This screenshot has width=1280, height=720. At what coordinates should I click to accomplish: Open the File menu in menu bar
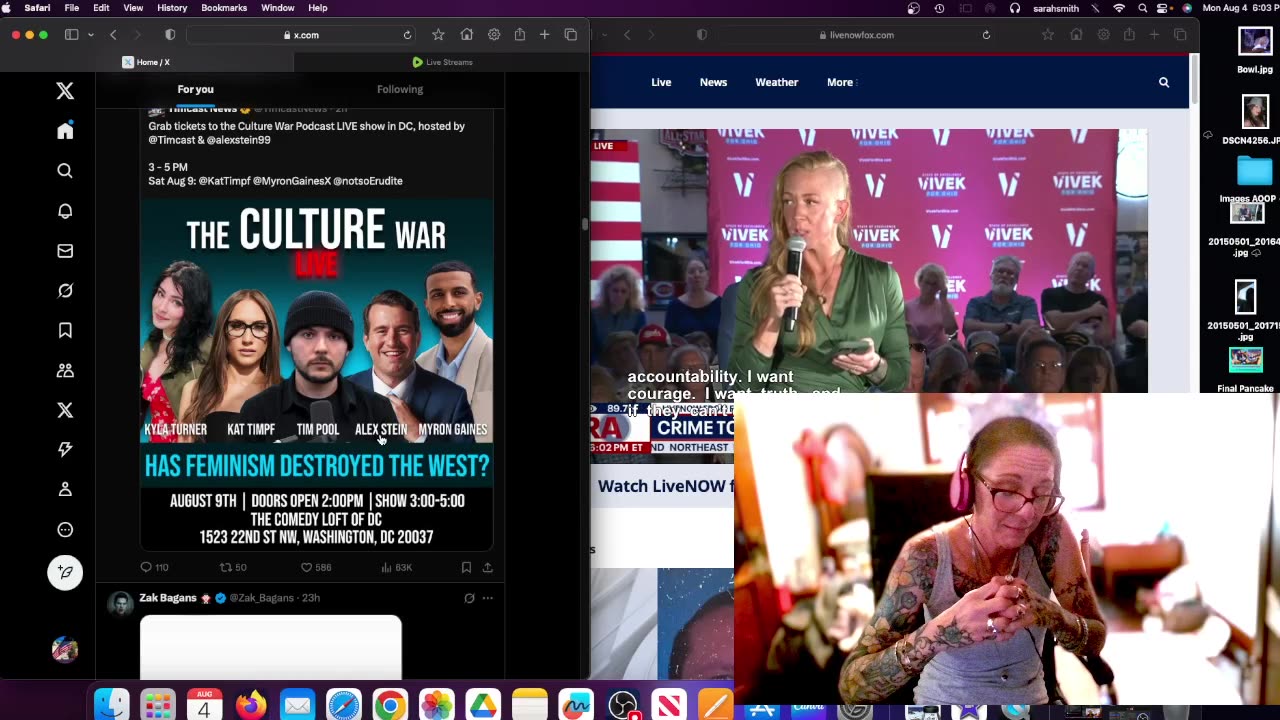[72, 8]
